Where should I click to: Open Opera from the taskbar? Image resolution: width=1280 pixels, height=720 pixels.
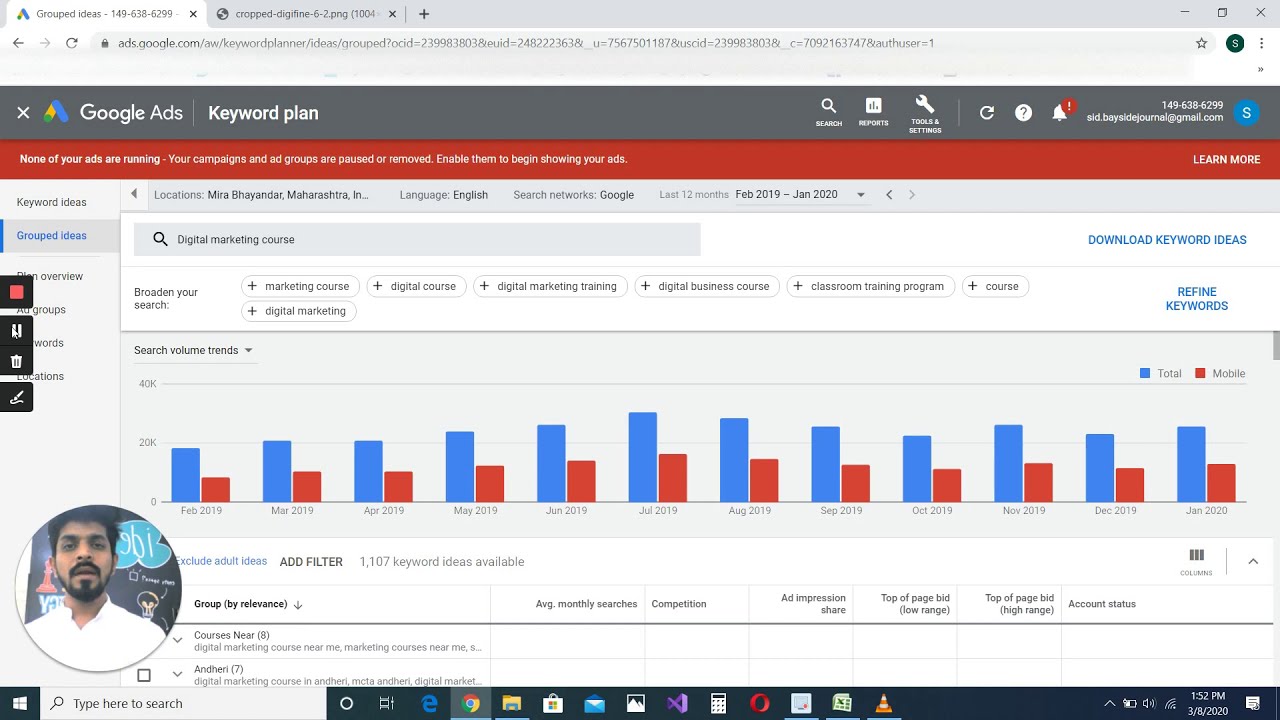759,703
